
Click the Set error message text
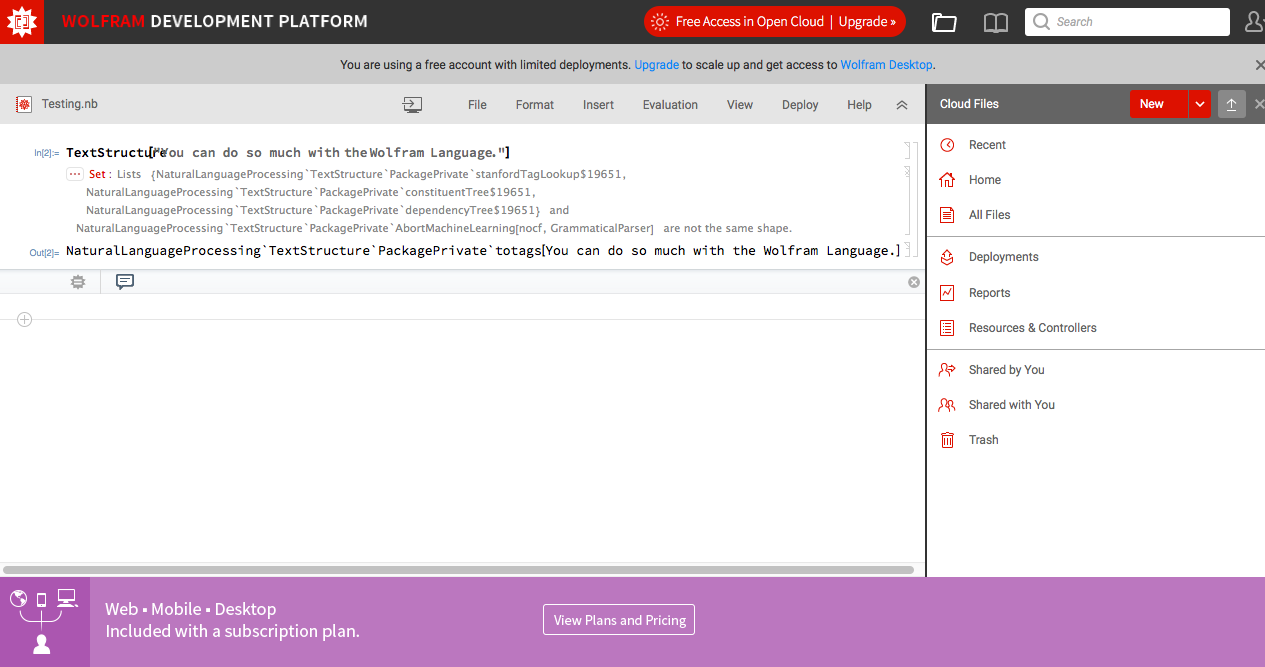pos(433,201)
